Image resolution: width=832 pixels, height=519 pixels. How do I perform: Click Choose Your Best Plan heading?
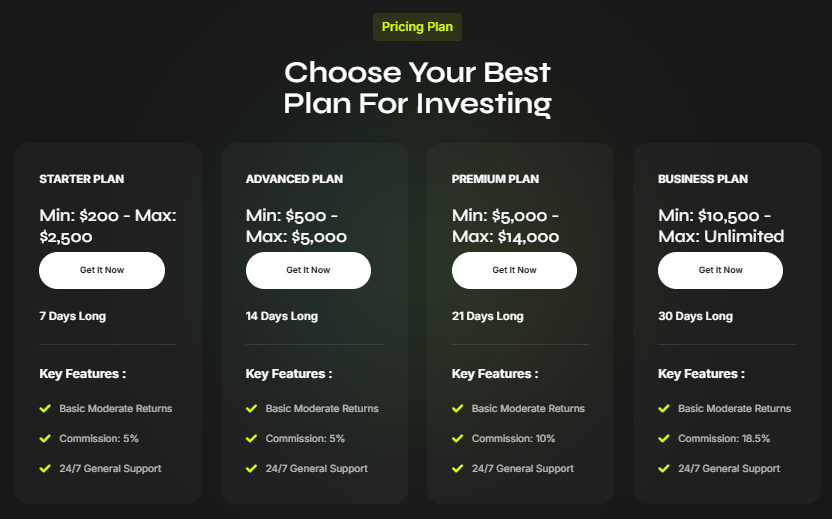417,88
